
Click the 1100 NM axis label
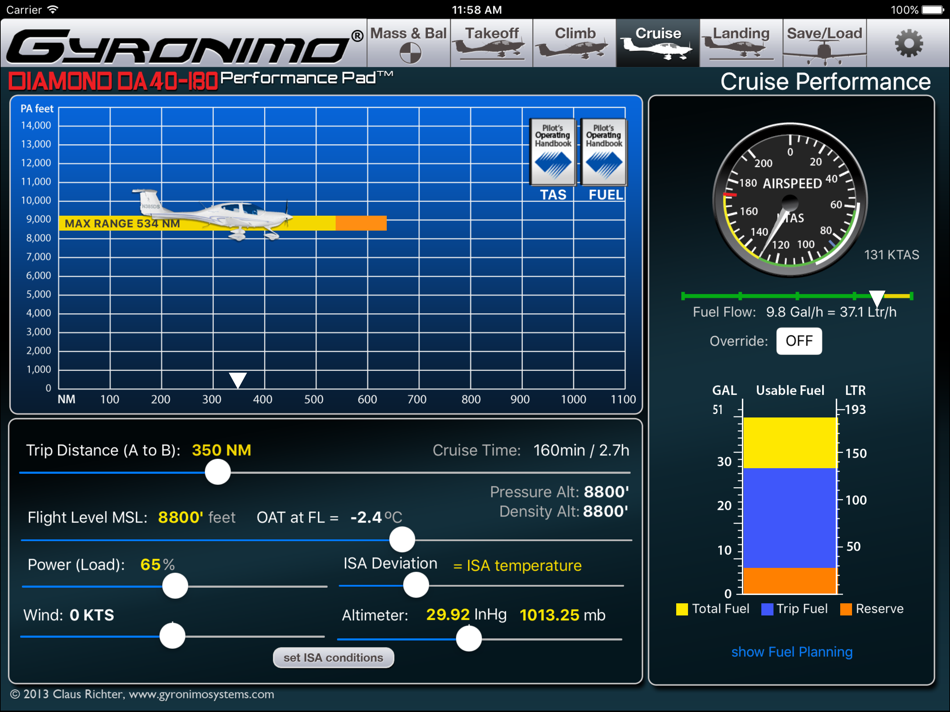[x=623, y=399]
